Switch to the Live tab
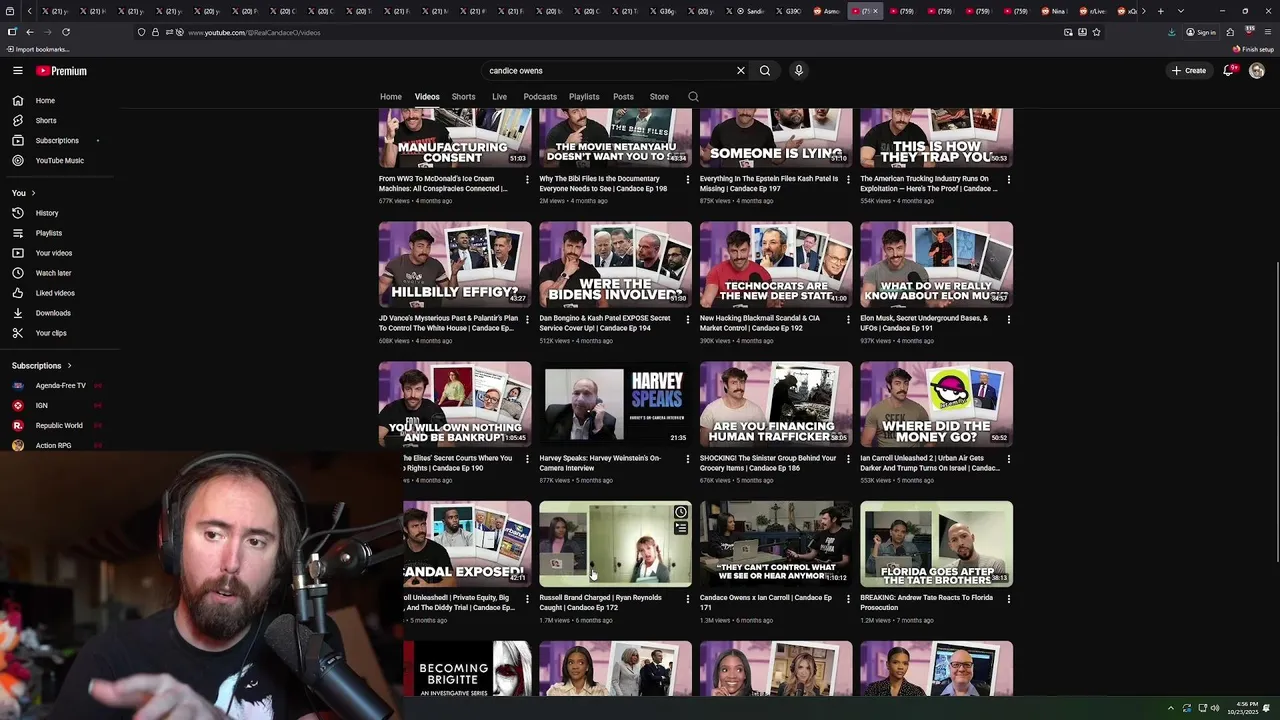Screen dimensions: 1280x720 click(x=499, y=97)
